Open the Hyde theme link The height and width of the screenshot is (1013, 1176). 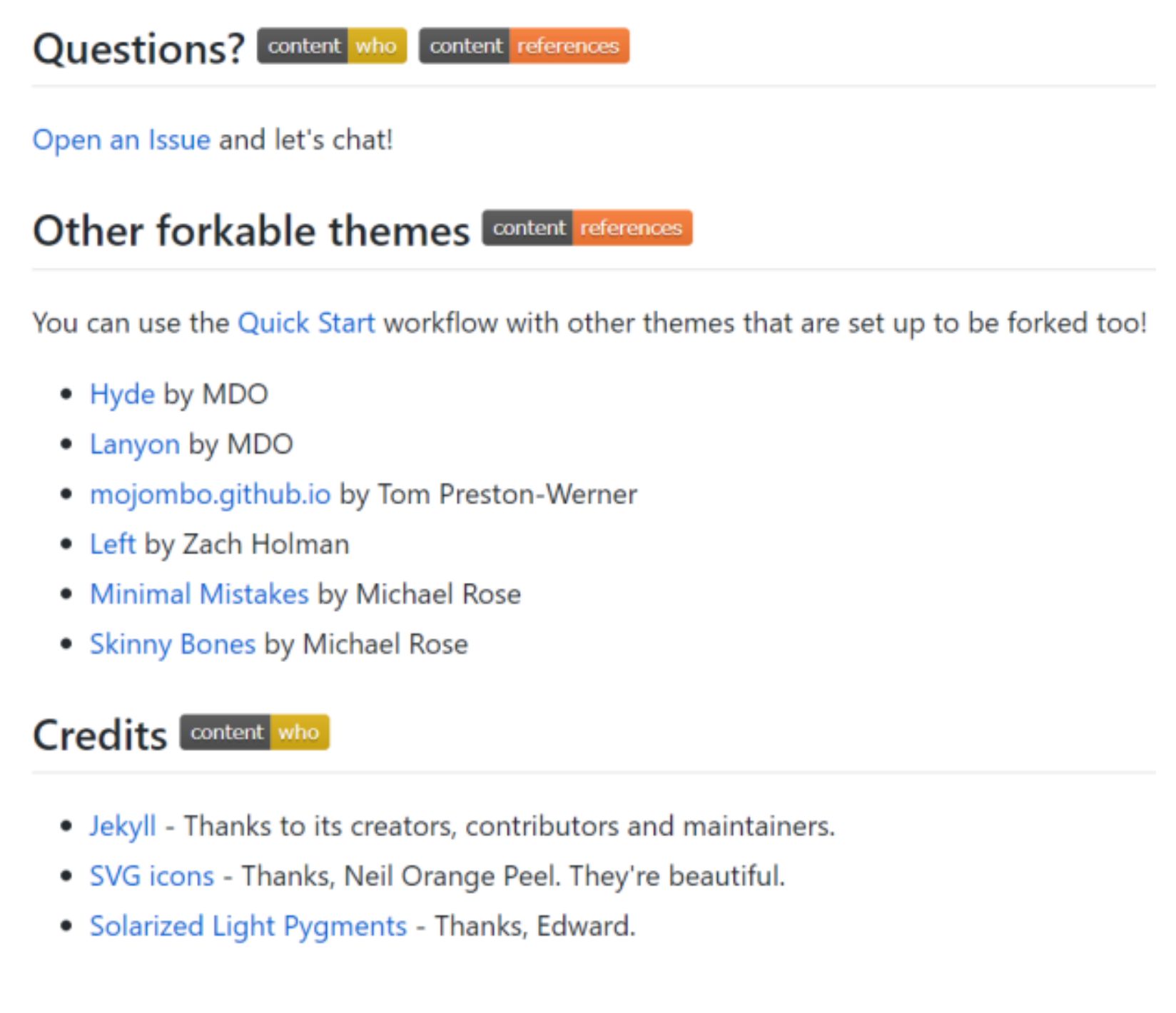pyautogui.click(x=122, y=394)
